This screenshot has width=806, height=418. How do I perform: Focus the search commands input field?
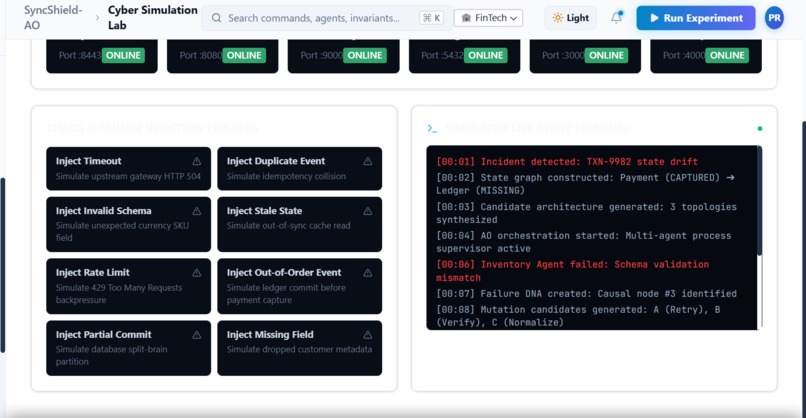[x=327, y=18]
